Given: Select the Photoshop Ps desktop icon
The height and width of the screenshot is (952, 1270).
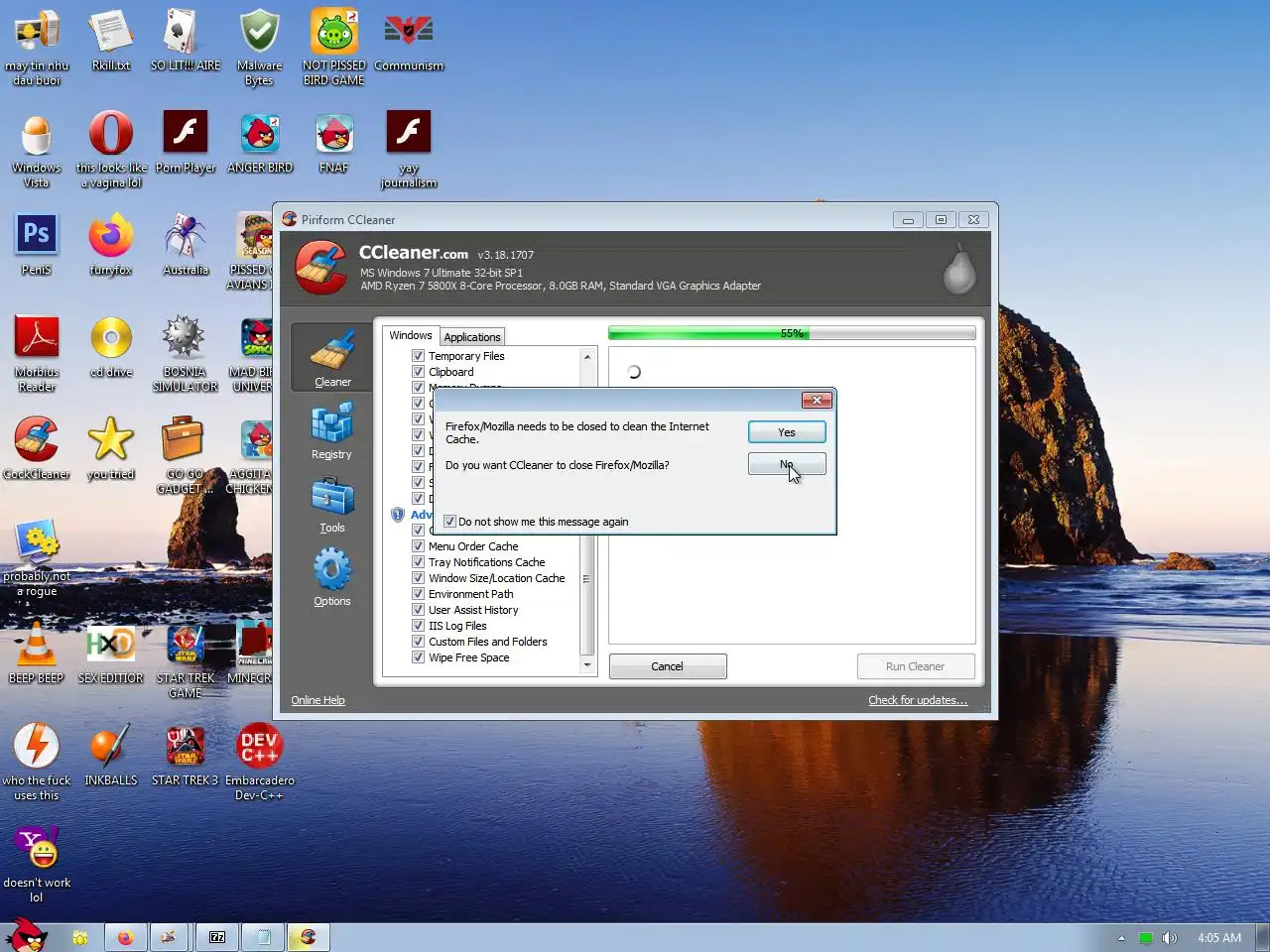Looking at the screenshot, I should pos(37,244).
